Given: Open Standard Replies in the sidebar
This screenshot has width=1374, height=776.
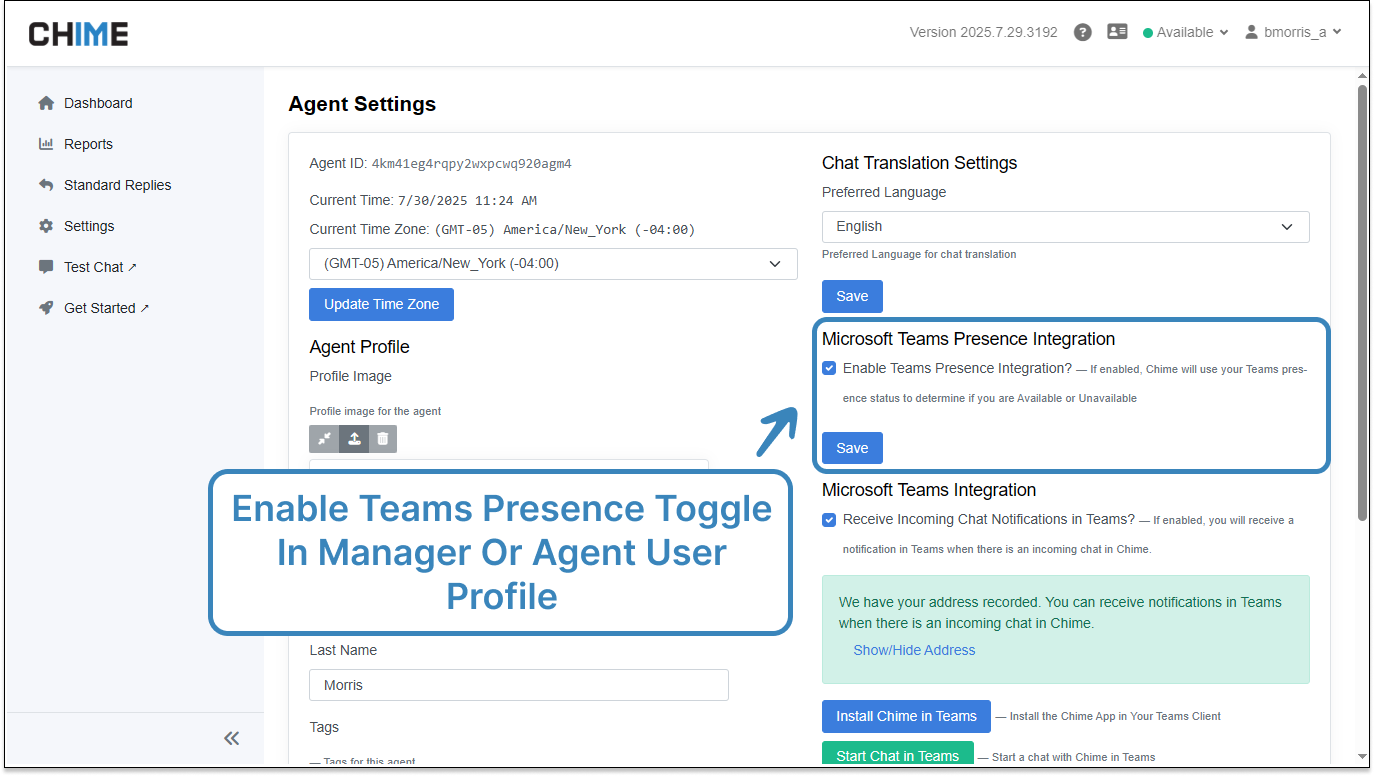Looking at the screenshot, I should (x=117, y=185).
